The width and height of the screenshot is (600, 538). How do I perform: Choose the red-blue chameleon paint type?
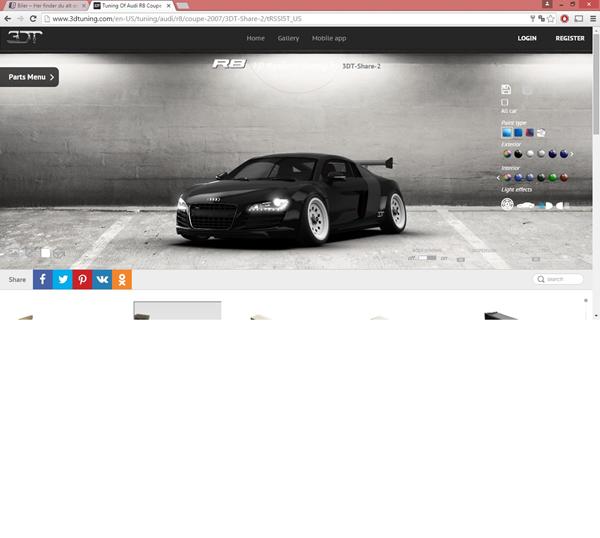coord(529,132)
